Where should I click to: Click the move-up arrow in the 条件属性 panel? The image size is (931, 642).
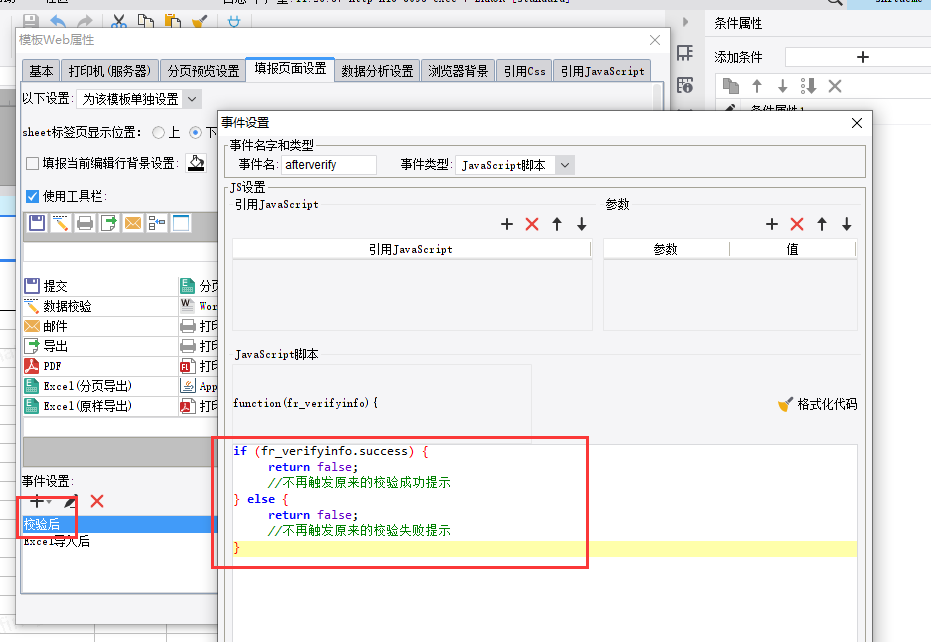tap(757, 86)
